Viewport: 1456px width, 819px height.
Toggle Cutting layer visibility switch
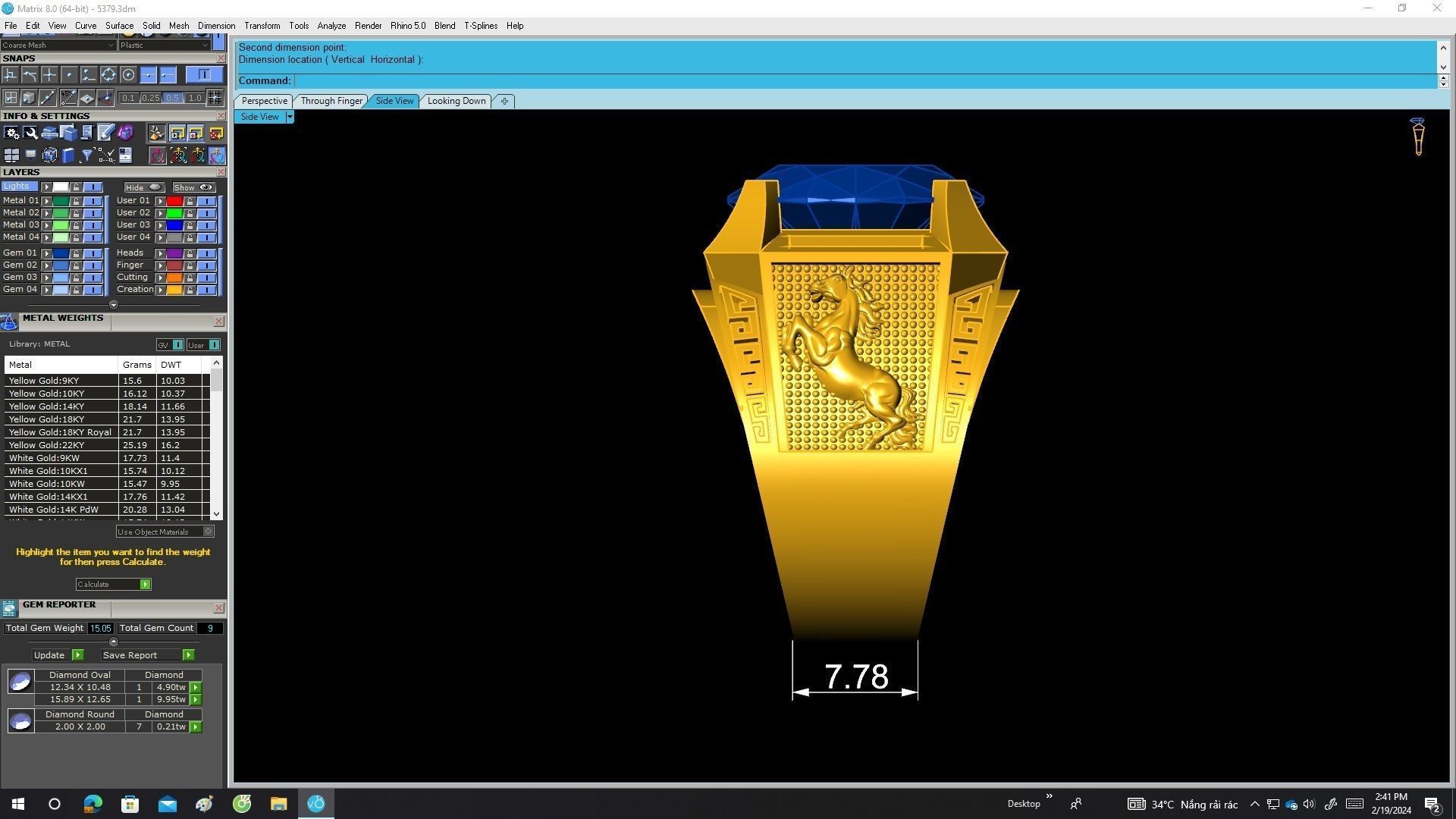pos(207,278)
